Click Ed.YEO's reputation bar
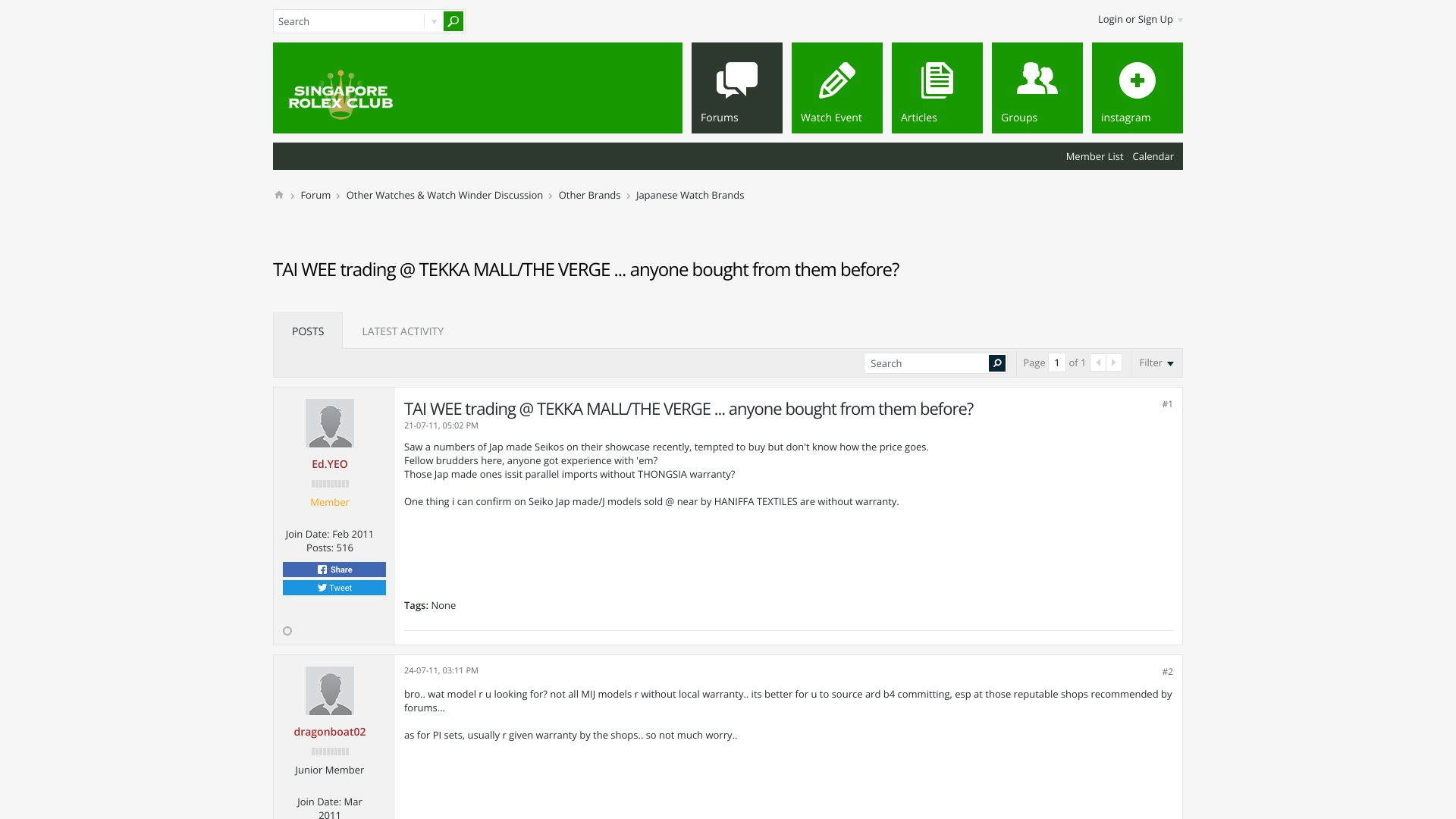This screenshot has width=1456, height=819. click(x=330, y=484)
